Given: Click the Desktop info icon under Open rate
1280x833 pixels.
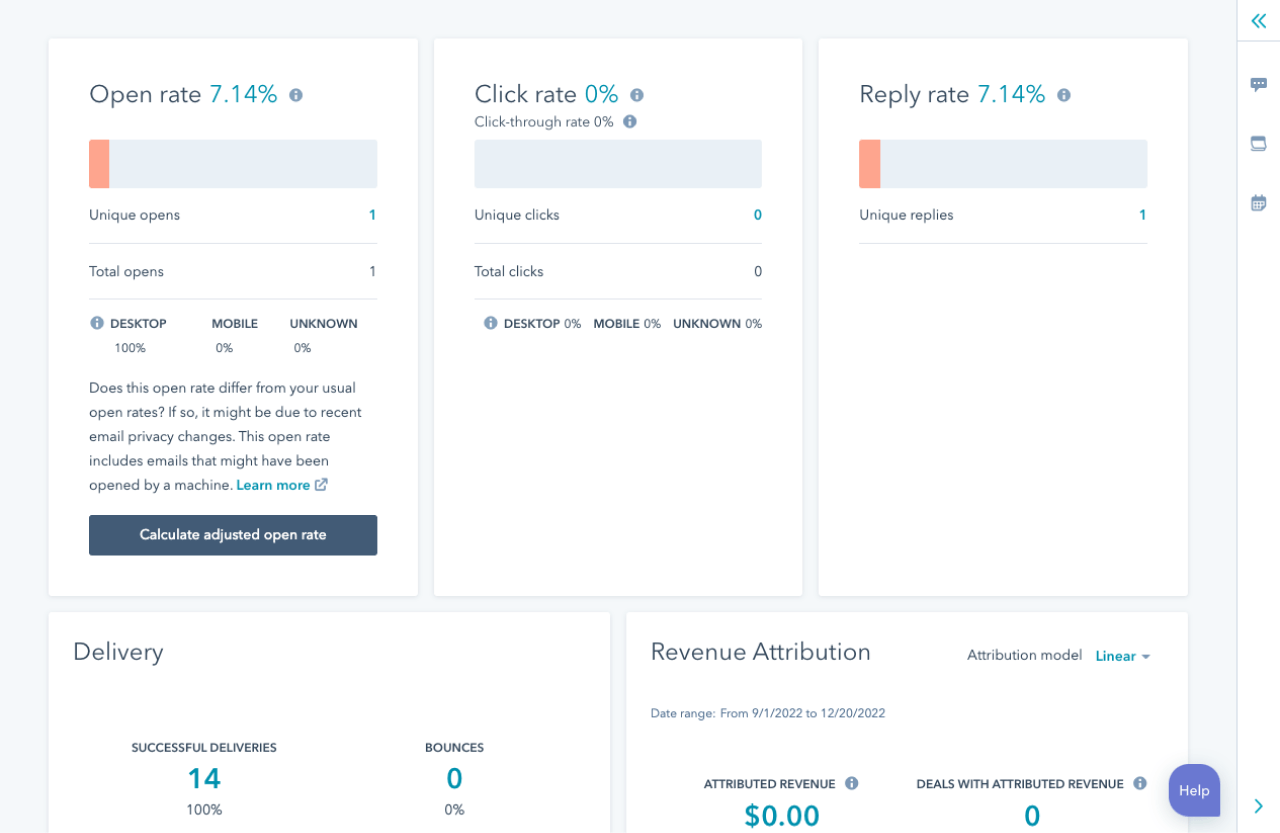Looking at the screenshot, I should 96,323.
